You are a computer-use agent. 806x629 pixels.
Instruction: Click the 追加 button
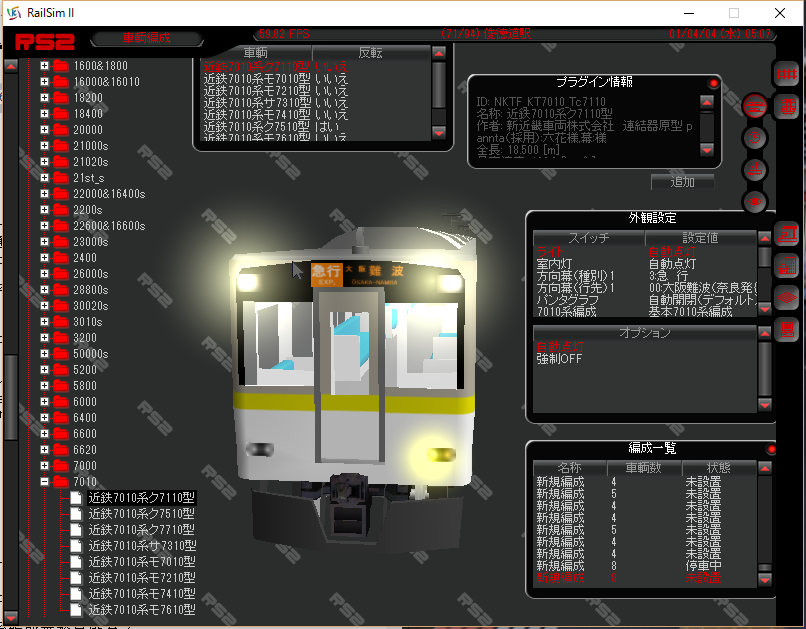click(682, 182)
